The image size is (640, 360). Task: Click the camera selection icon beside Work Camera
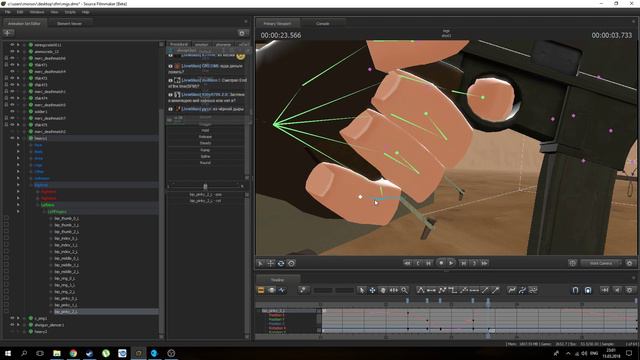pos(572,263)
